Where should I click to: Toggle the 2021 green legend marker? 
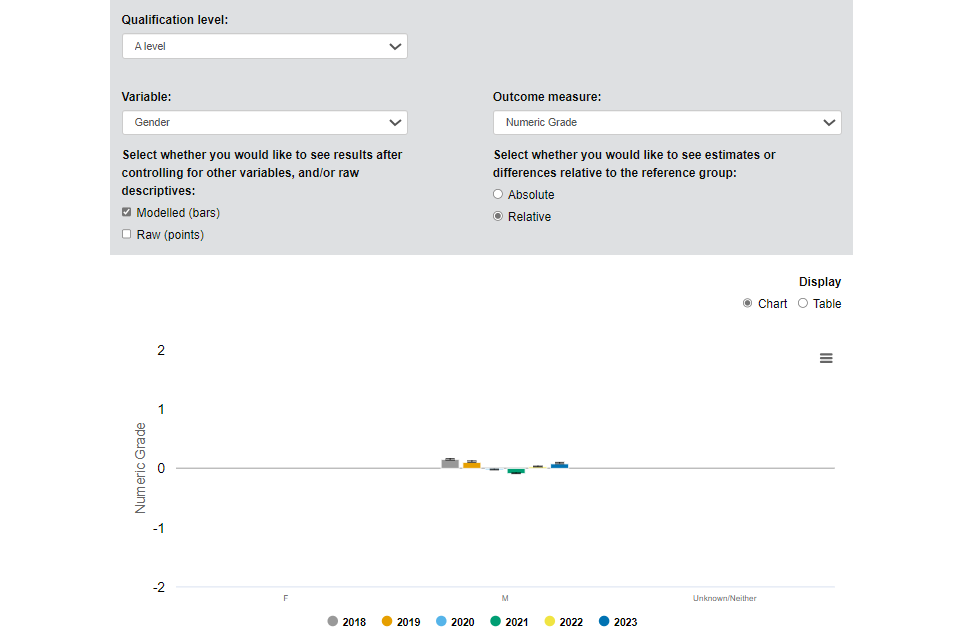508,622
